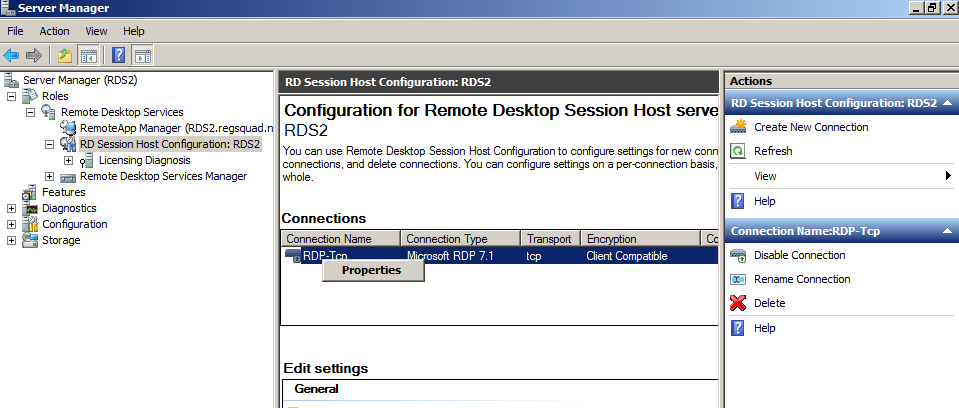Click the green Refresh icon in Actions
The image size is (959, 408).
tap(739, 151)
